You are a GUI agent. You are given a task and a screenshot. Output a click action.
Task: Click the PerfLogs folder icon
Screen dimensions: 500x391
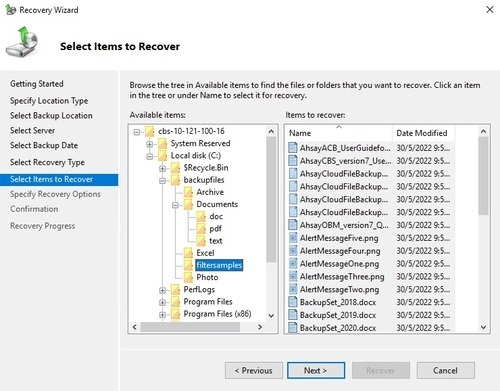(x=175, y=290)
